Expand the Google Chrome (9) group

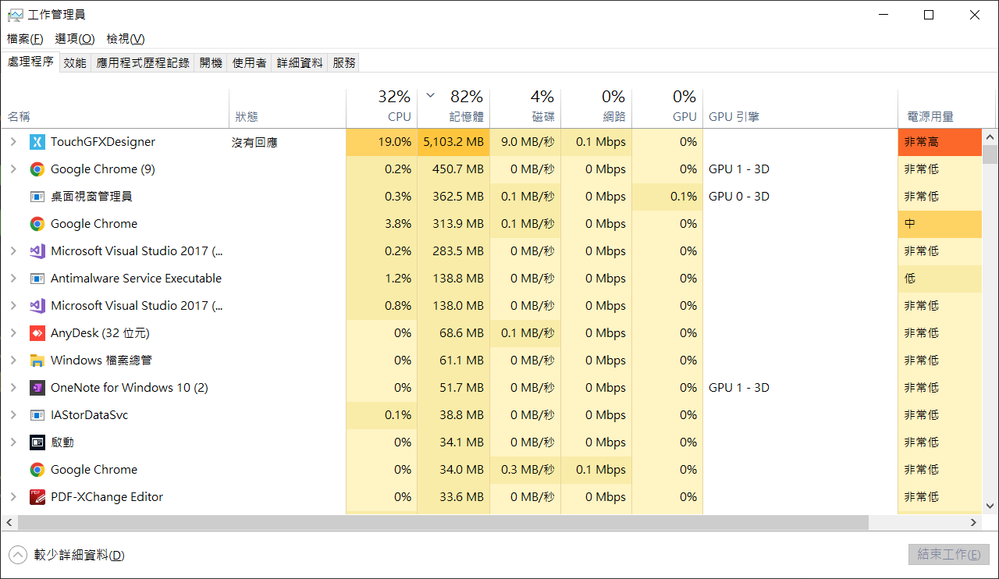click(x=13, y=169)
